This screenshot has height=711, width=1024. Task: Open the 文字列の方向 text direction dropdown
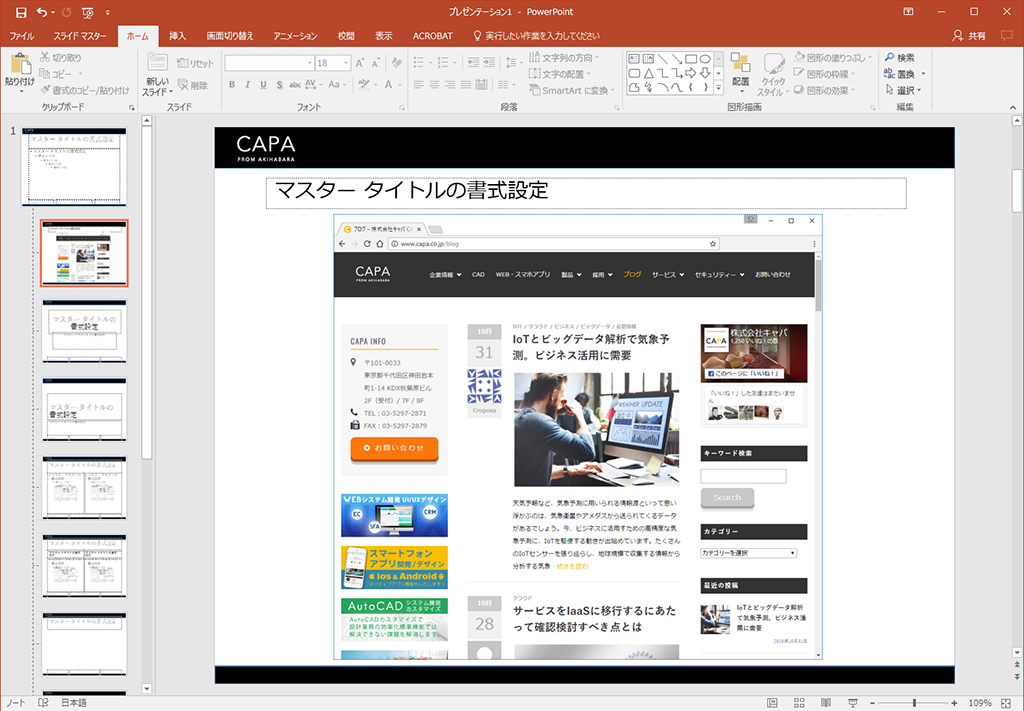[x=564, y=57]
